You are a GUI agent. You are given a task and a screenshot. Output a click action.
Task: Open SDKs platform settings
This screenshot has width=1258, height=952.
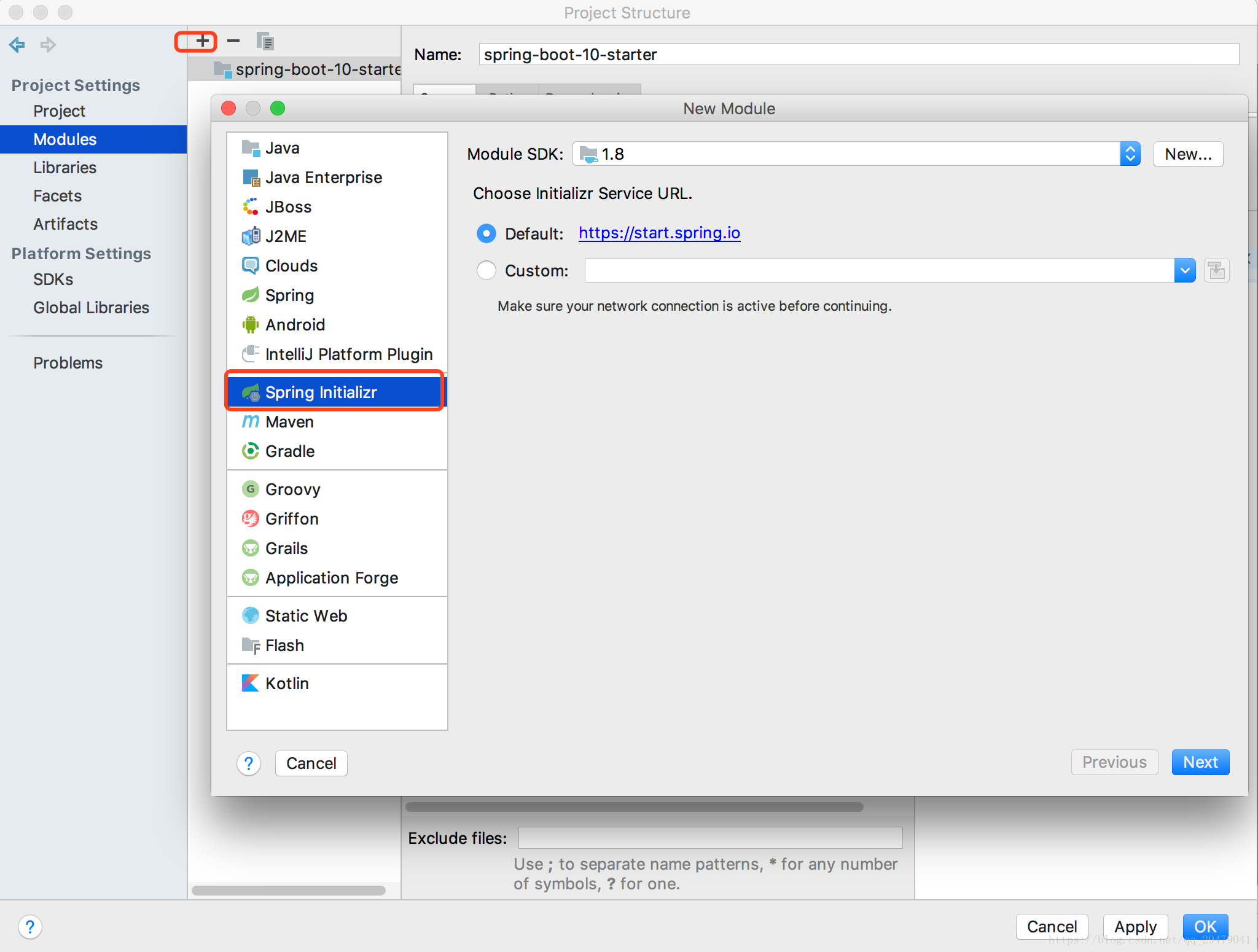pyautogui.click(x=93, y=279)
